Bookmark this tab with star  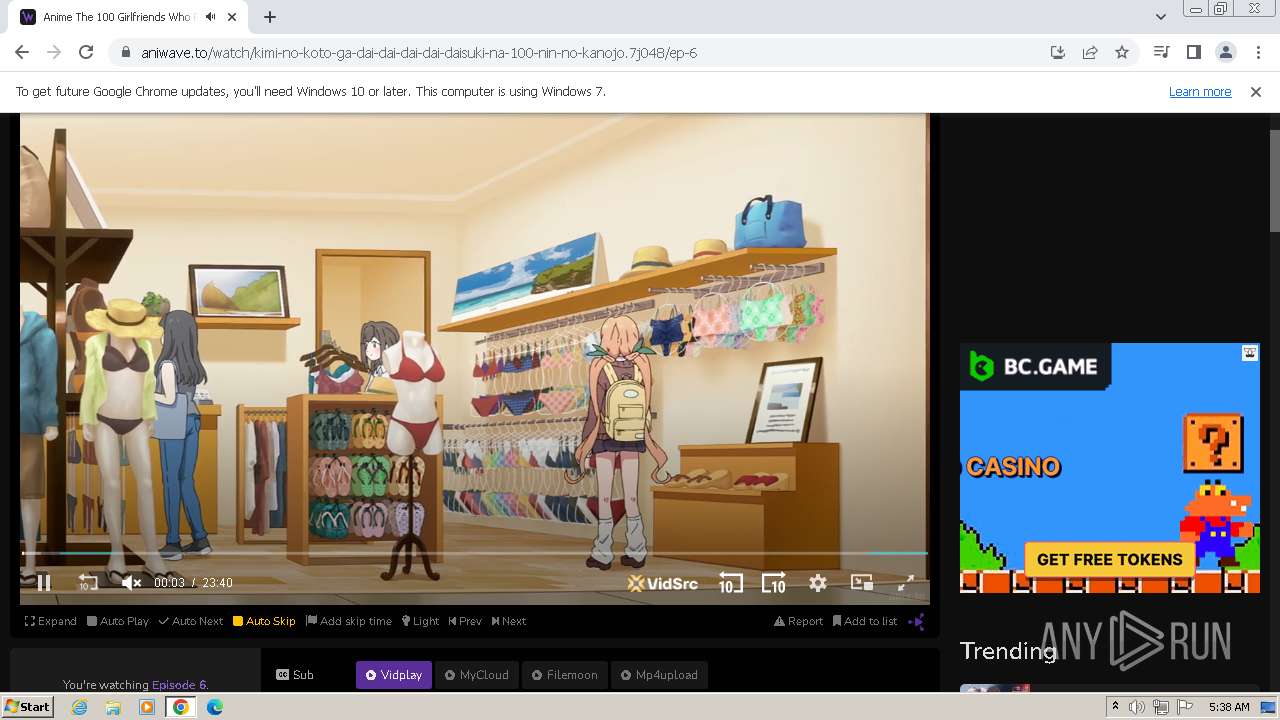[1122, 52]
